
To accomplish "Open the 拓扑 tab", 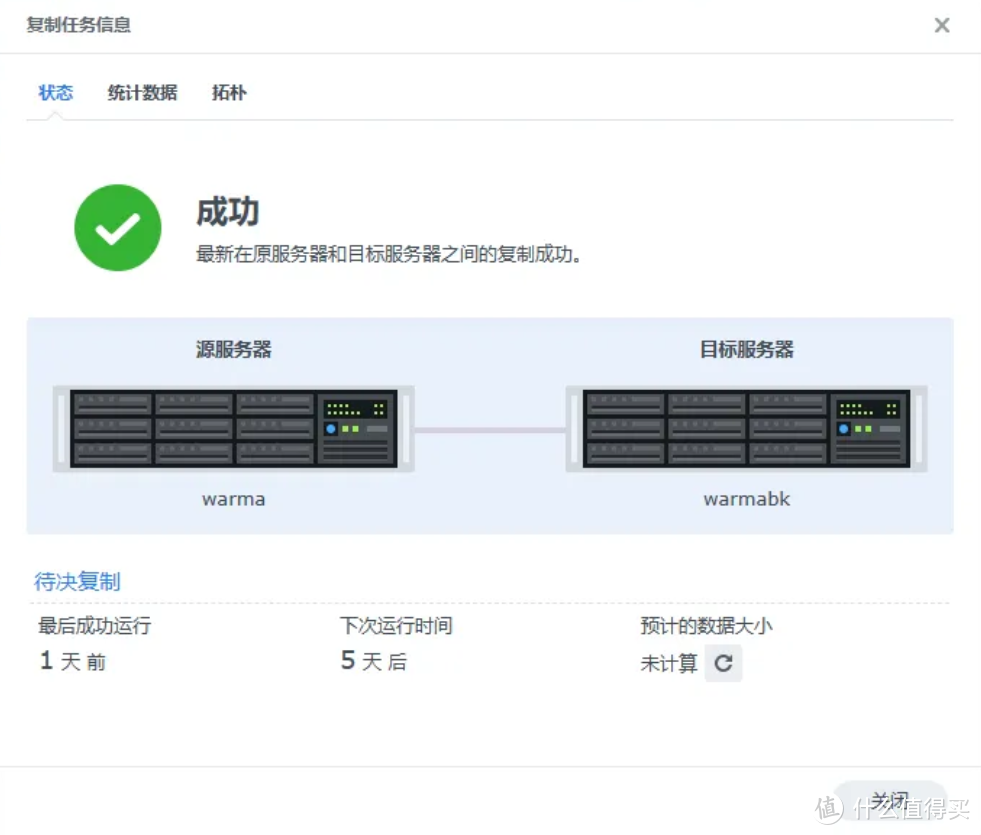I will click(x=228, y=93).
